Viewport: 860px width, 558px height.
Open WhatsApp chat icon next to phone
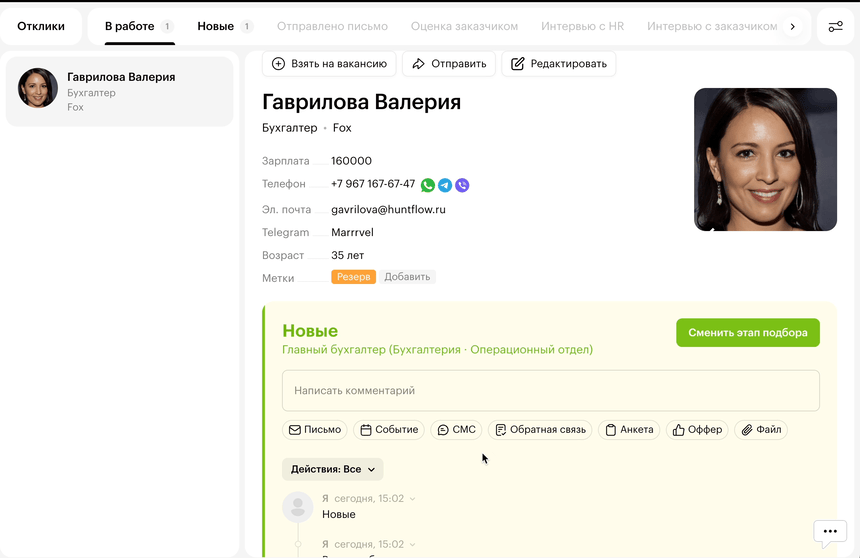point(428,185)
